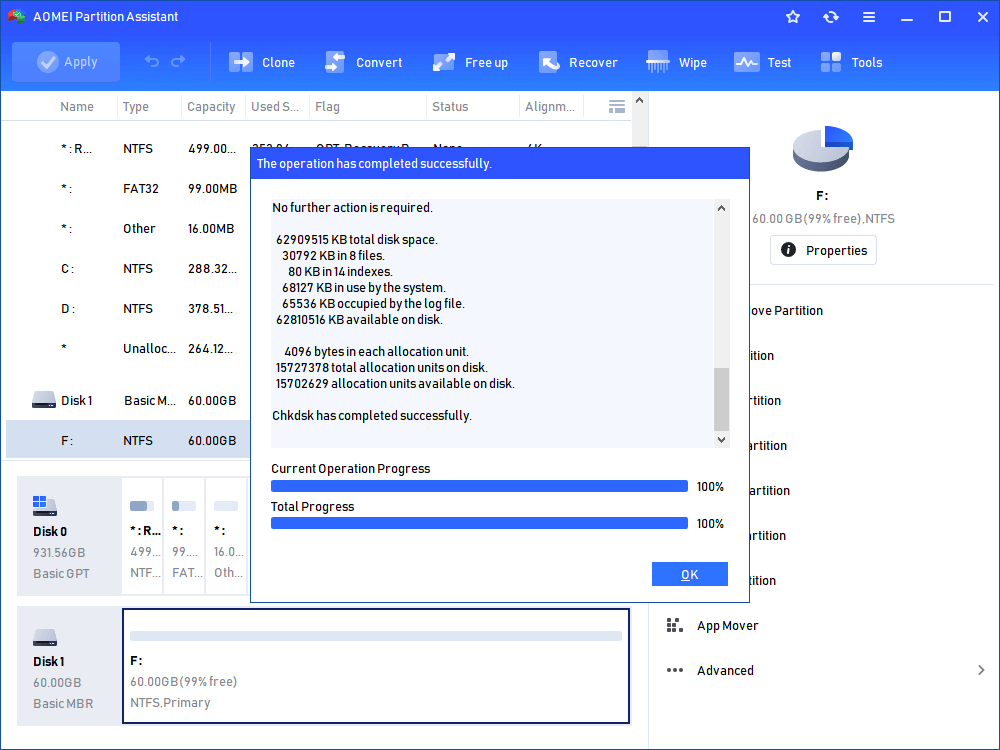Select the D: NTFS partition row
Screen dimensions: 1000x750
tap(128, 309)
